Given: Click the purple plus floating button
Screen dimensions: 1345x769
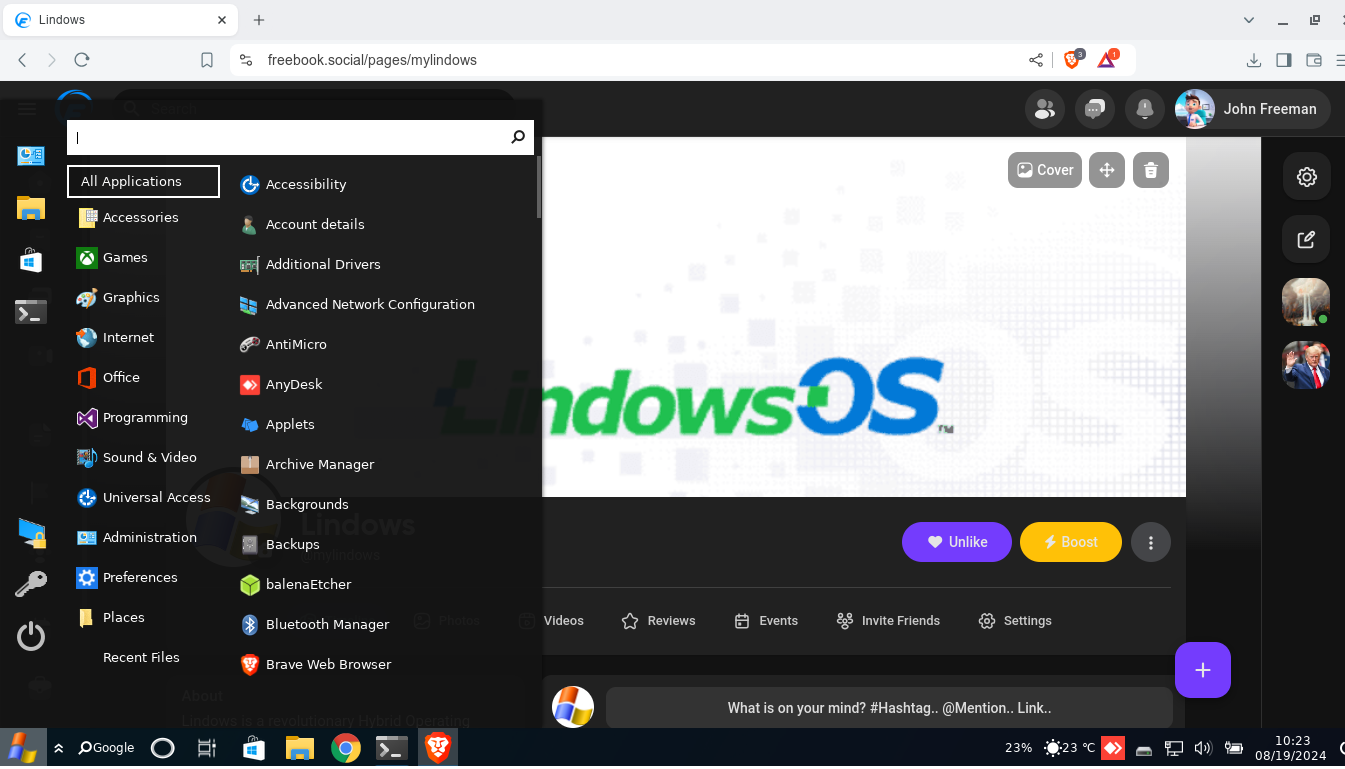Looking at the screenshot, I should [x=1203, y=670].
